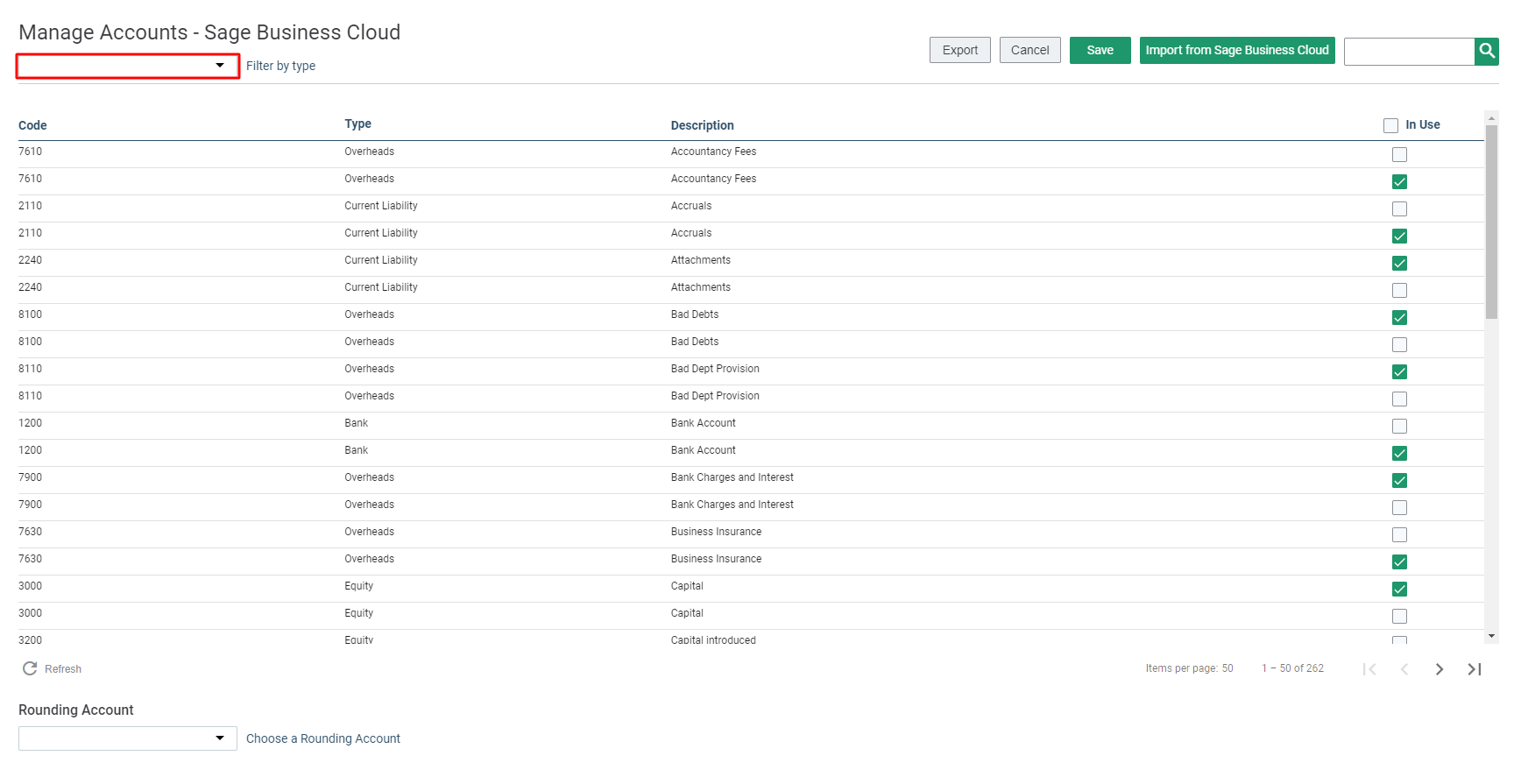Image resolution: width=1521 pixels, height=784 pixels.
Task: Click the Export button
Action: (960, 50)
